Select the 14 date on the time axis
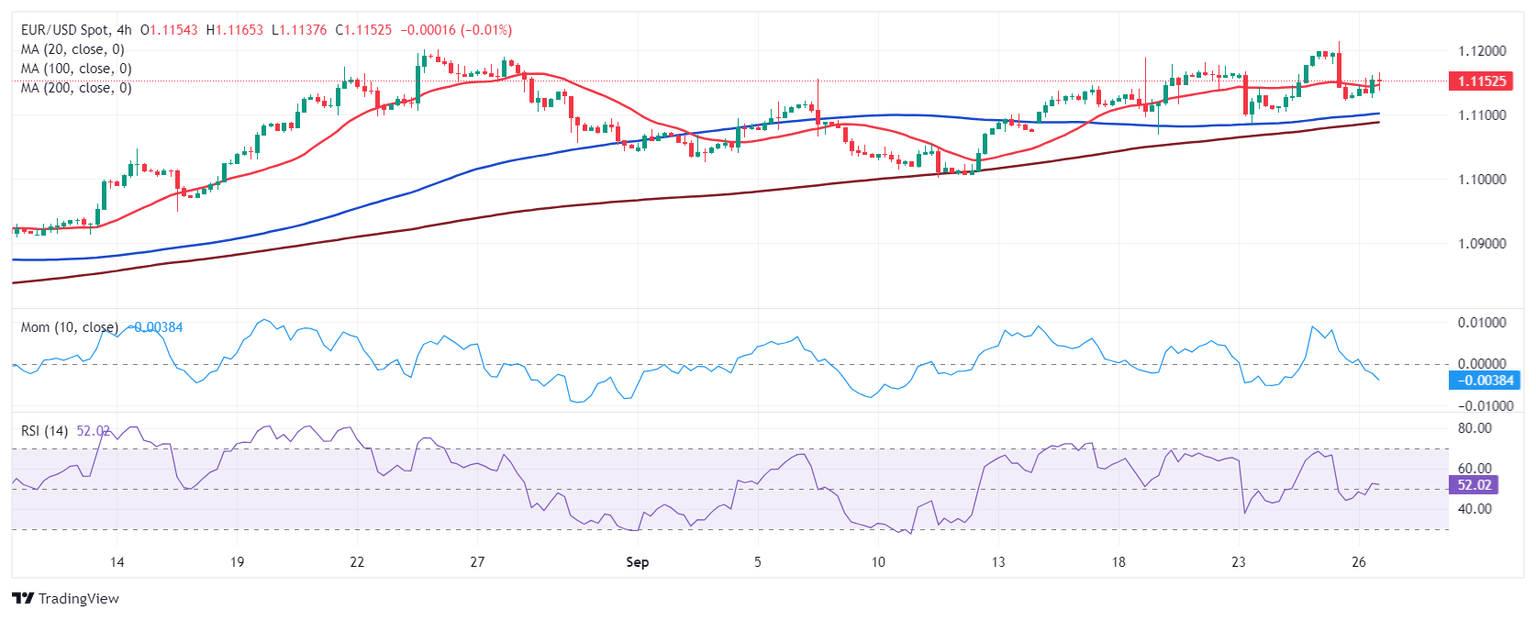 (x=116, y=562)
